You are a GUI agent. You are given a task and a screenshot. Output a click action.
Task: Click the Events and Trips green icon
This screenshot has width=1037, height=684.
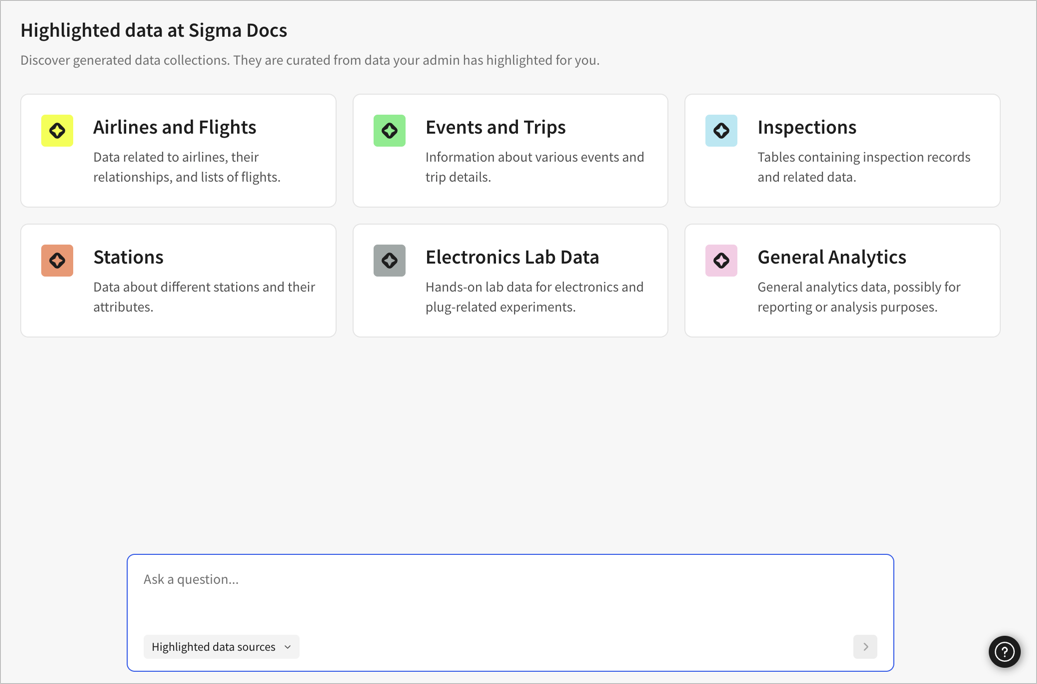tap(389, 130)
